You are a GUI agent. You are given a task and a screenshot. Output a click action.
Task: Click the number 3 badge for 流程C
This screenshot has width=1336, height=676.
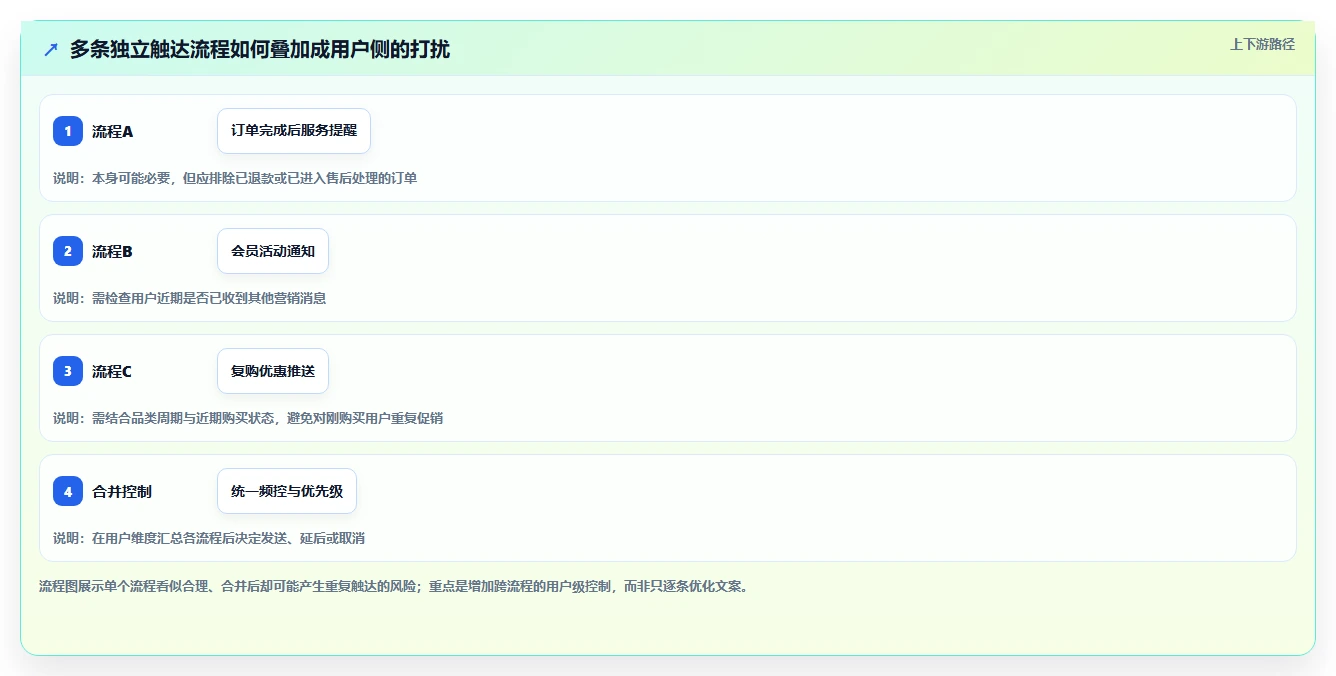pyautogui.click(x=68, y=371)
